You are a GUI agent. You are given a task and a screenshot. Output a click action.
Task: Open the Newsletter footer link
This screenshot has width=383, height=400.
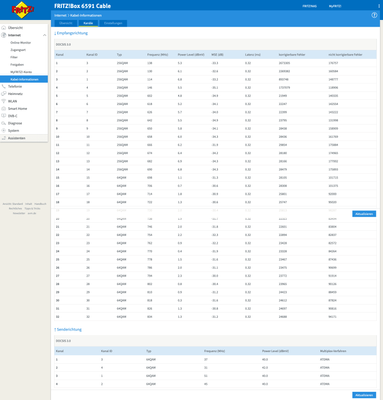coord(19,213)
